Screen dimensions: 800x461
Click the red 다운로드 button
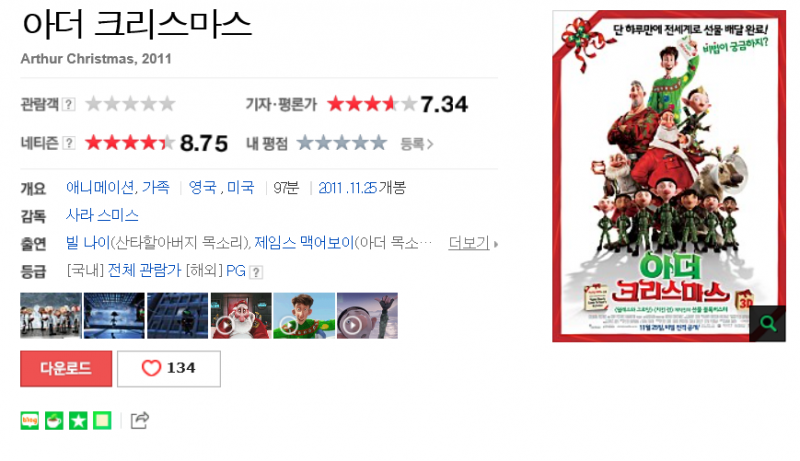tap(66, 368)
